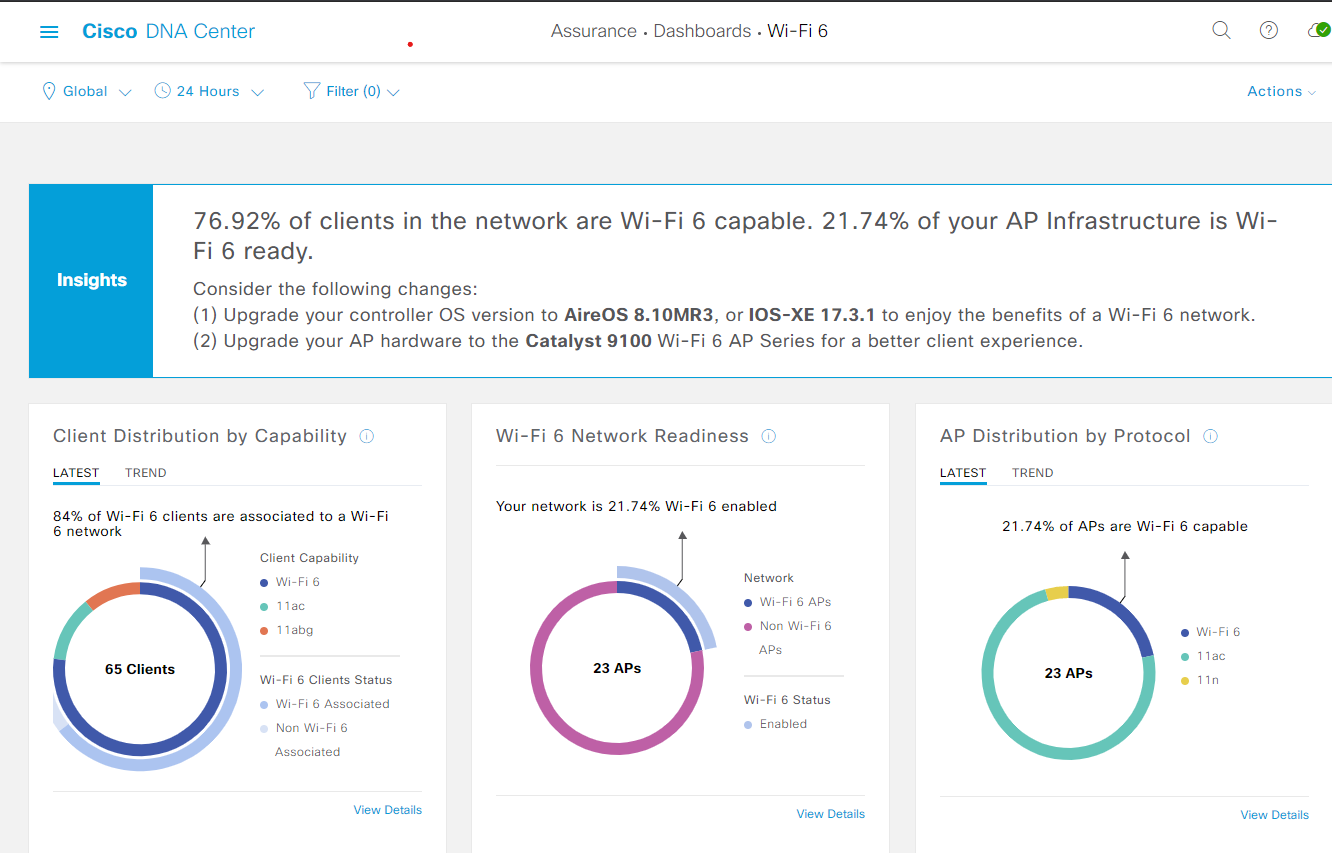Image resolution: width=1332 pixels, height=853 pixels.
Task: Click the 65 Clients donut chart center
Action: 140,669
